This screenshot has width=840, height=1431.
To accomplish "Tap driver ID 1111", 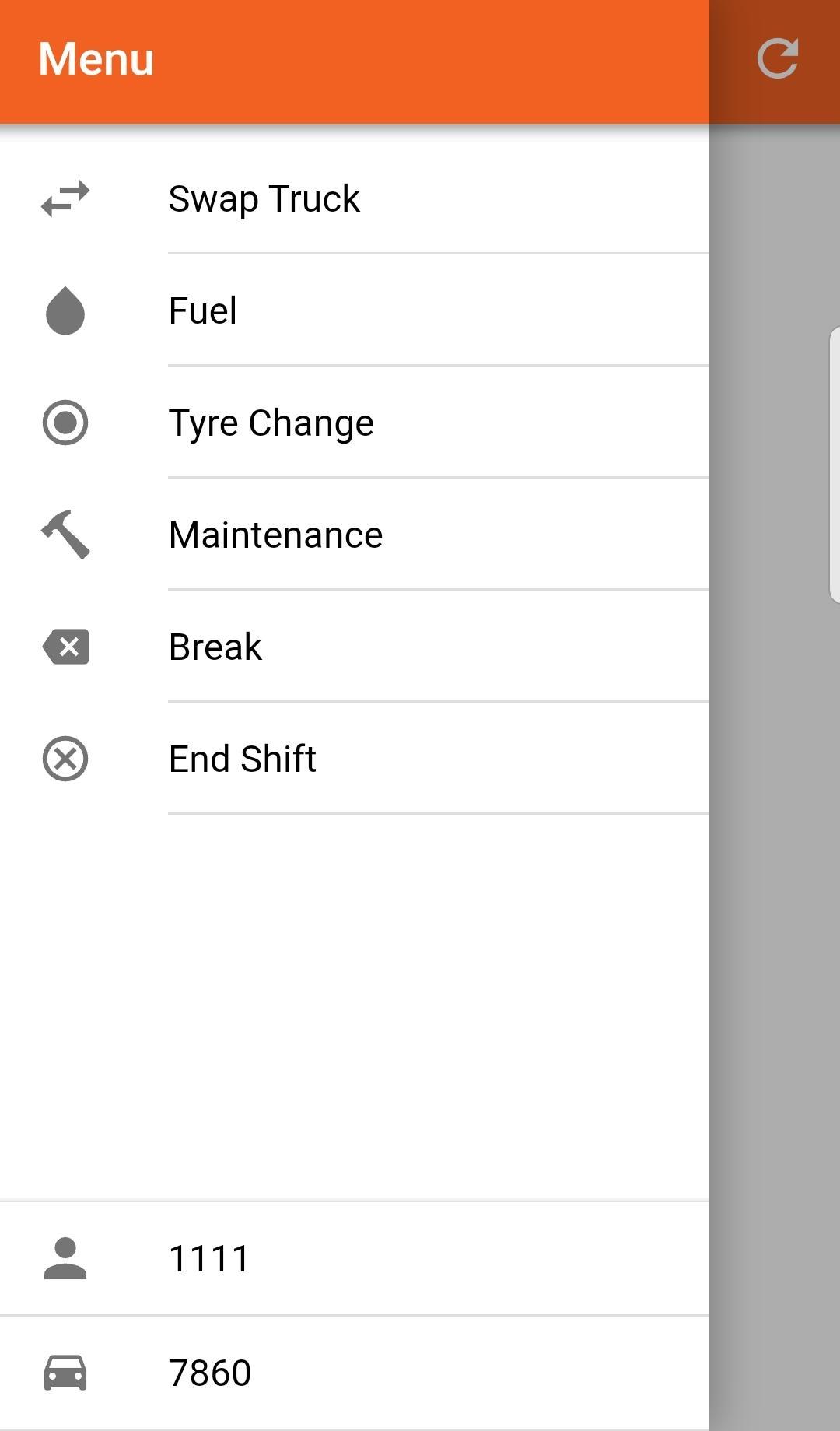I will (x=209, y=1258).
